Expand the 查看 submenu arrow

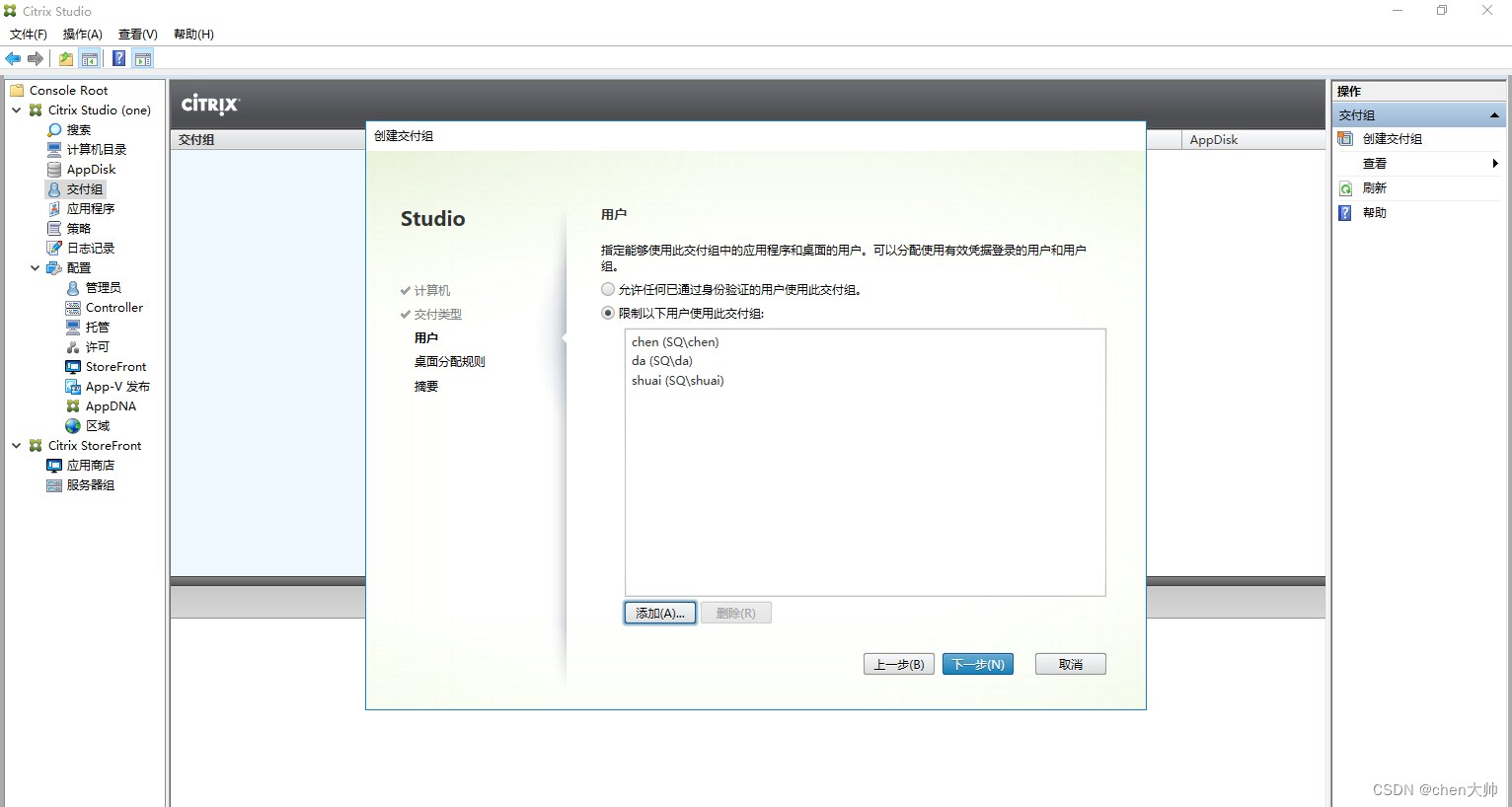[x=1495, y=164]
